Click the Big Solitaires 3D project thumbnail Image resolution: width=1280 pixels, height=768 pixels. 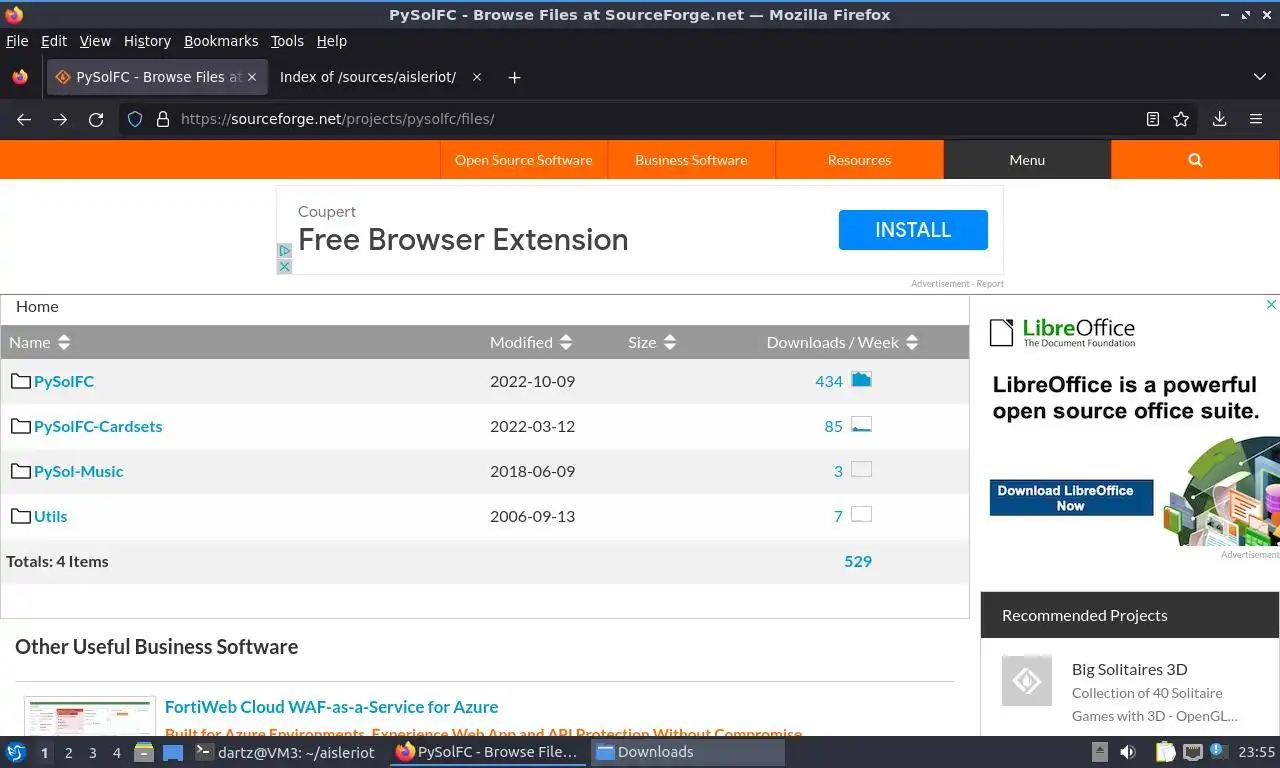click(1027, 681)
